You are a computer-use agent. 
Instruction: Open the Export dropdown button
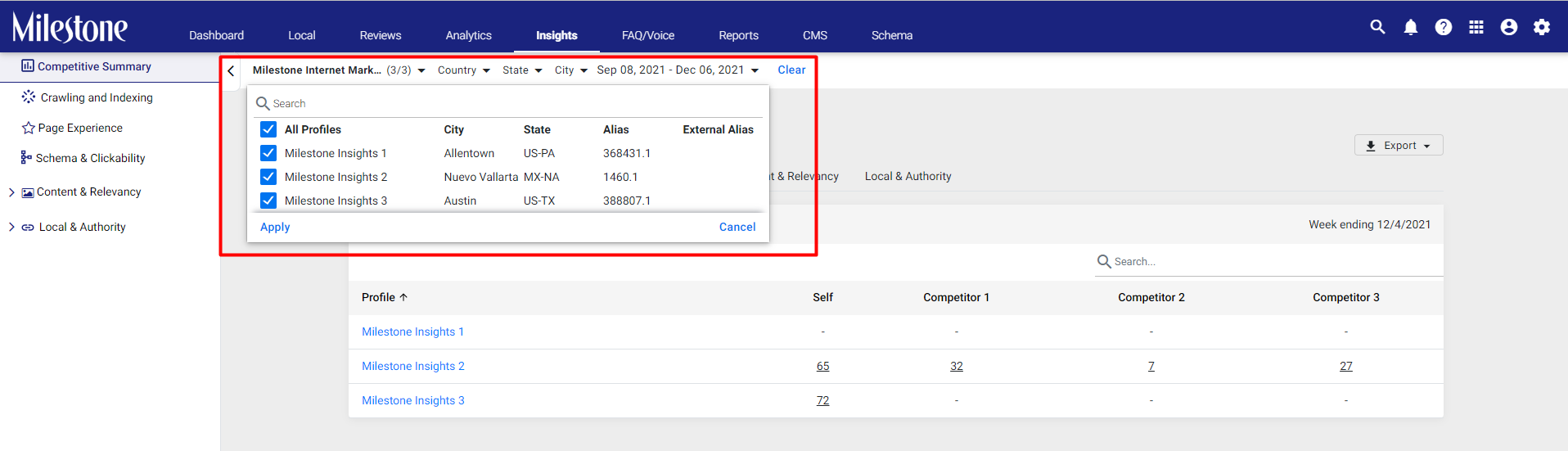(1399, 146)
